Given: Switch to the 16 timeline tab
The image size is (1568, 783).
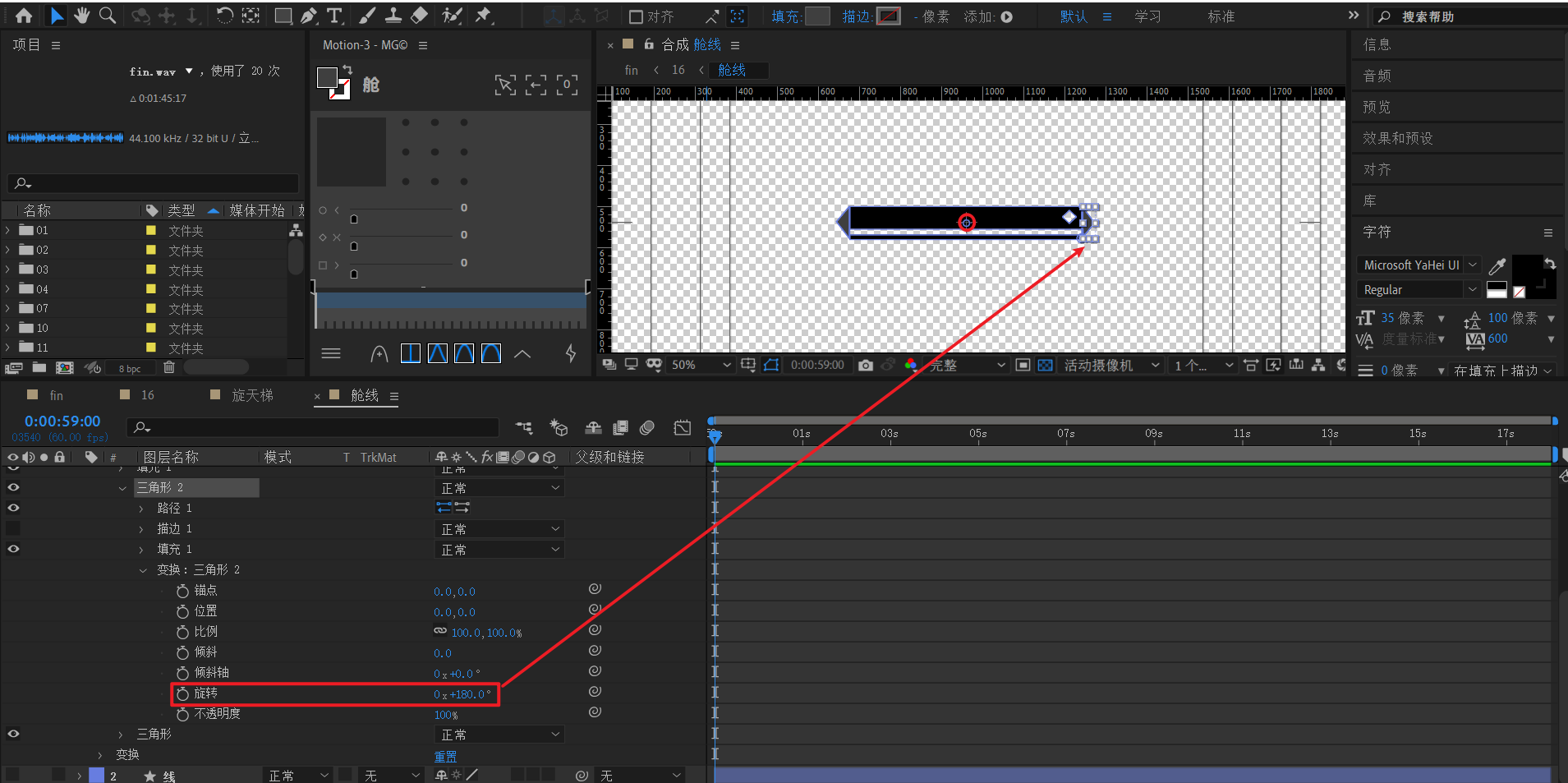Looking at the screenshot, I should point(148,395).
